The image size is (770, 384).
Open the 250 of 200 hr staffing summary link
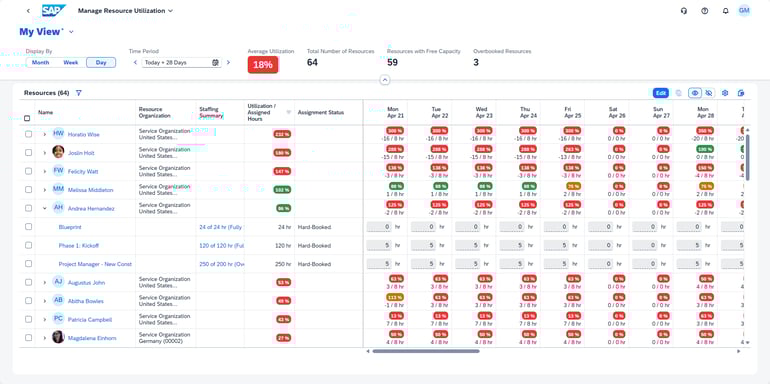(x=221, y=264)
